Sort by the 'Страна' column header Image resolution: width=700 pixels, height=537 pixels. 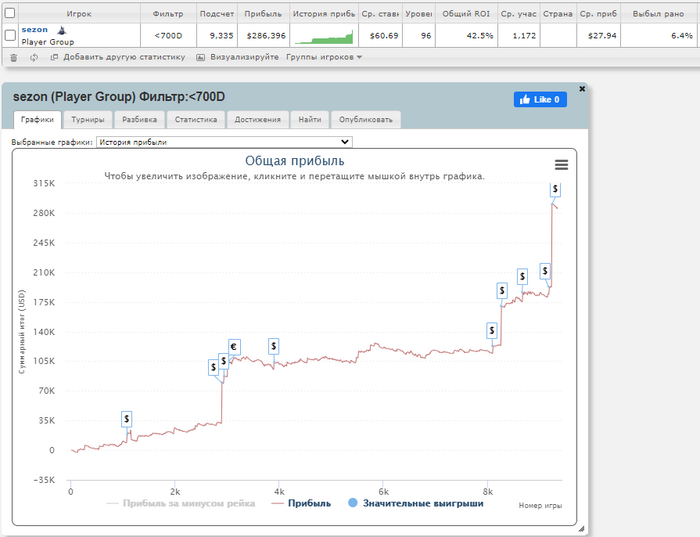[558, 14]
